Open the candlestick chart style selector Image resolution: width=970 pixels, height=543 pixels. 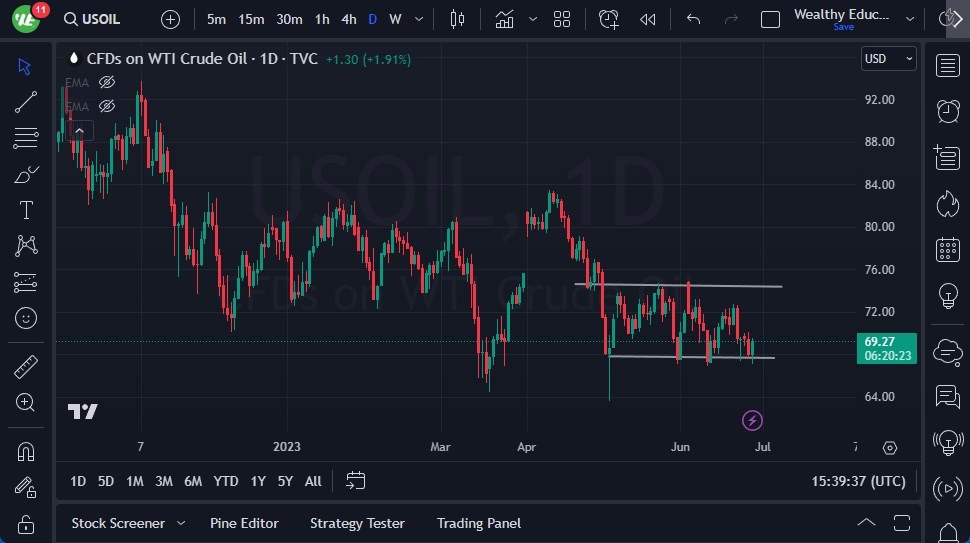click(x=458, y=19)
